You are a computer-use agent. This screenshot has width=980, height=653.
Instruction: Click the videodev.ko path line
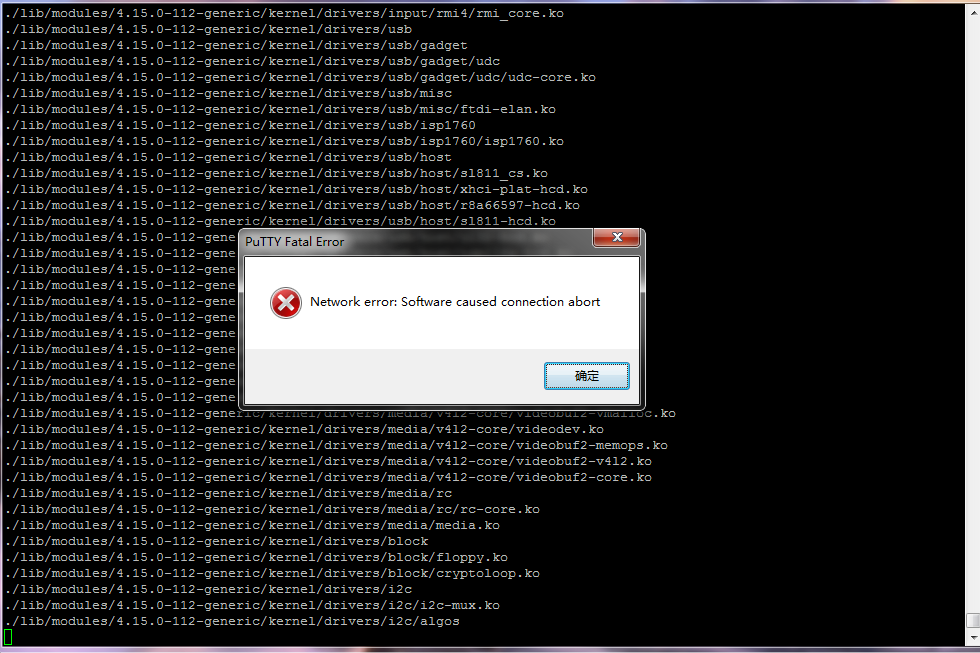click(x=304, y=429)
